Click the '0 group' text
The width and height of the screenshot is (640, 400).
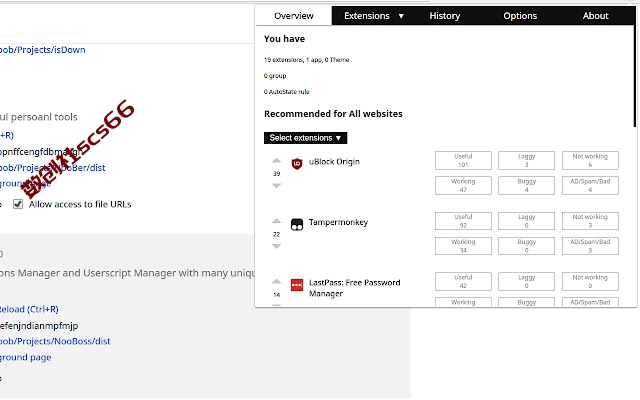click(x=275, y=76)
